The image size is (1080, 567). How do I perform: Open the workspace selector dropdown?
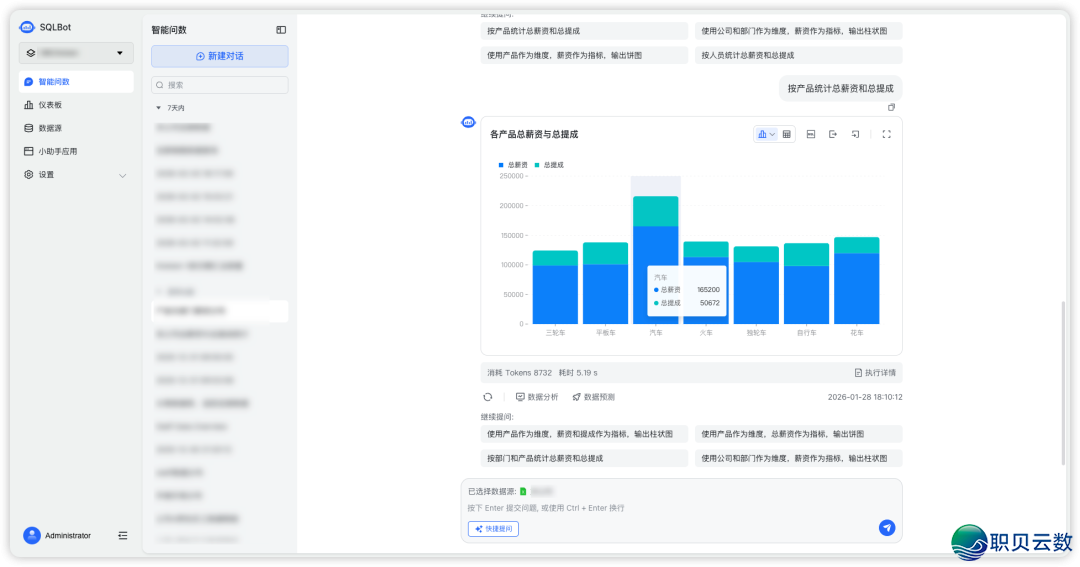pos(76,53)
